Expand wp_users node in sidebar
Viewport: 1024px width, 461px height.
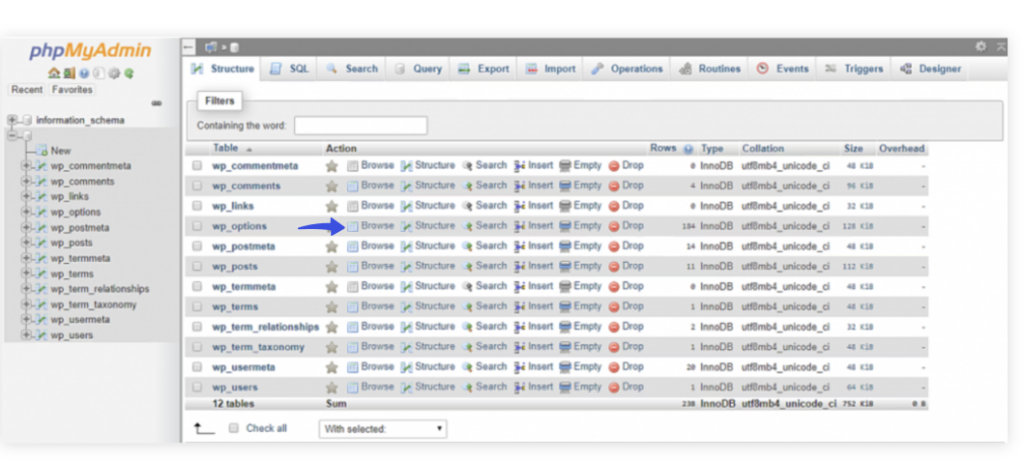tap(26, 335)
